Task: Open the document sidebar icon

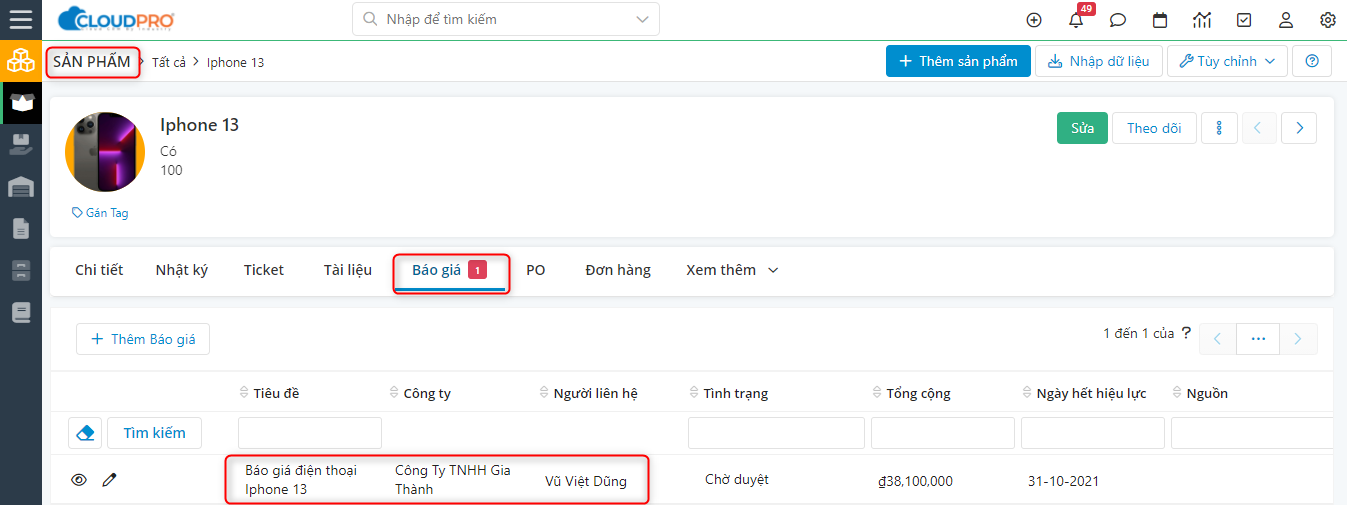Action: (20, 228)
